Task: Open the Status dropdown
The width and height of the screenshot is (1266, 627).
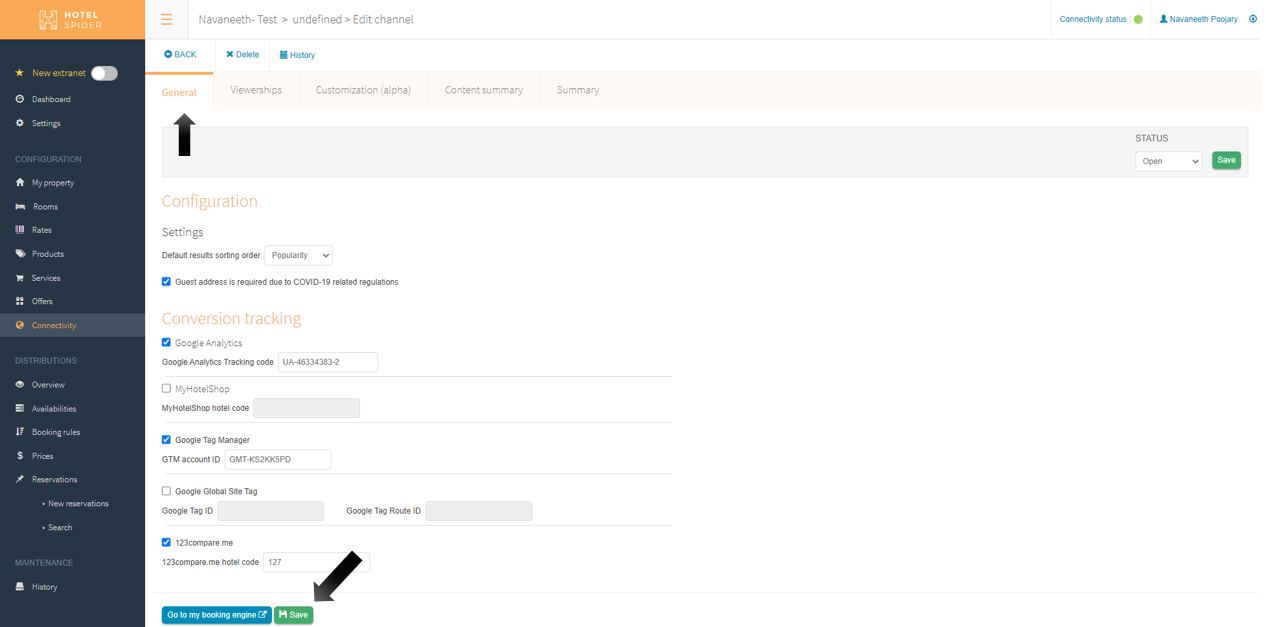Action: coord(1168,161)
